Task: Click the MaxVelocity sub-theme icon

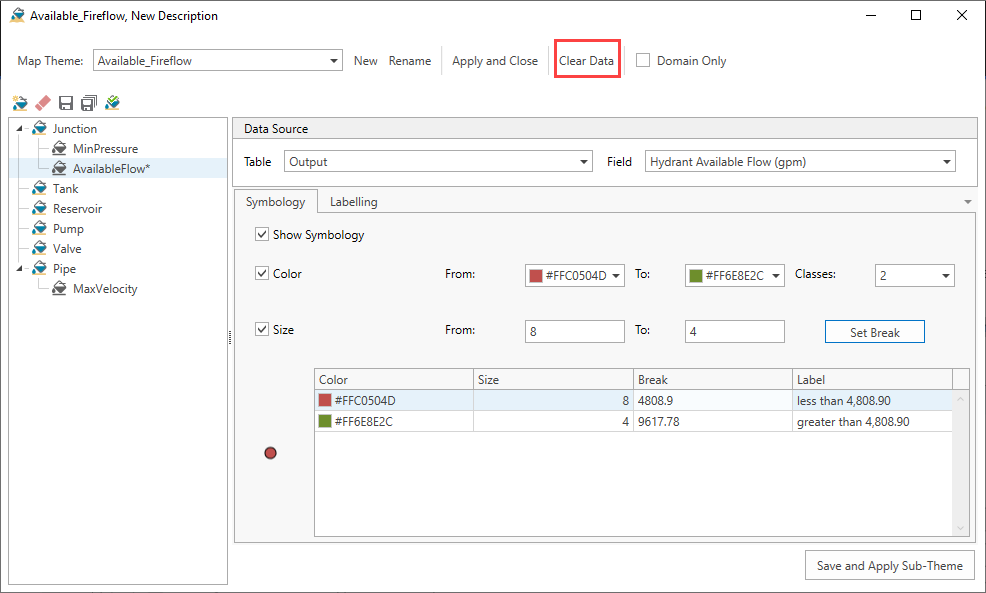Action: 60,288
